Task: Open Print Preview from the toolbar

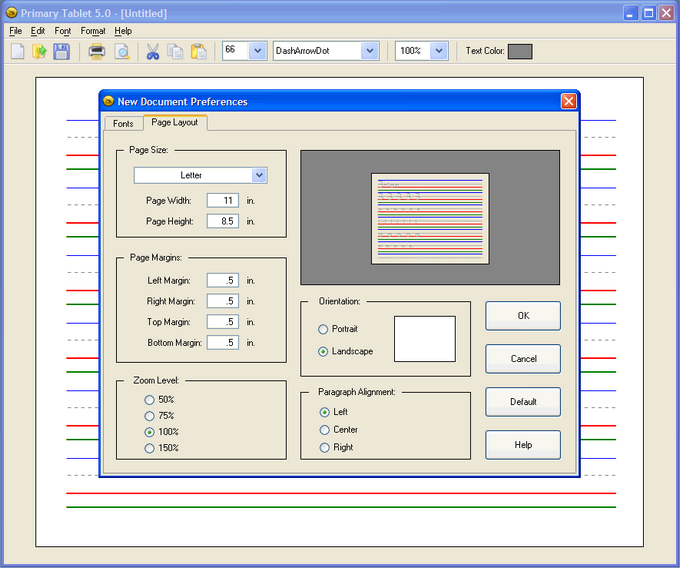Action: click(121, 51)
